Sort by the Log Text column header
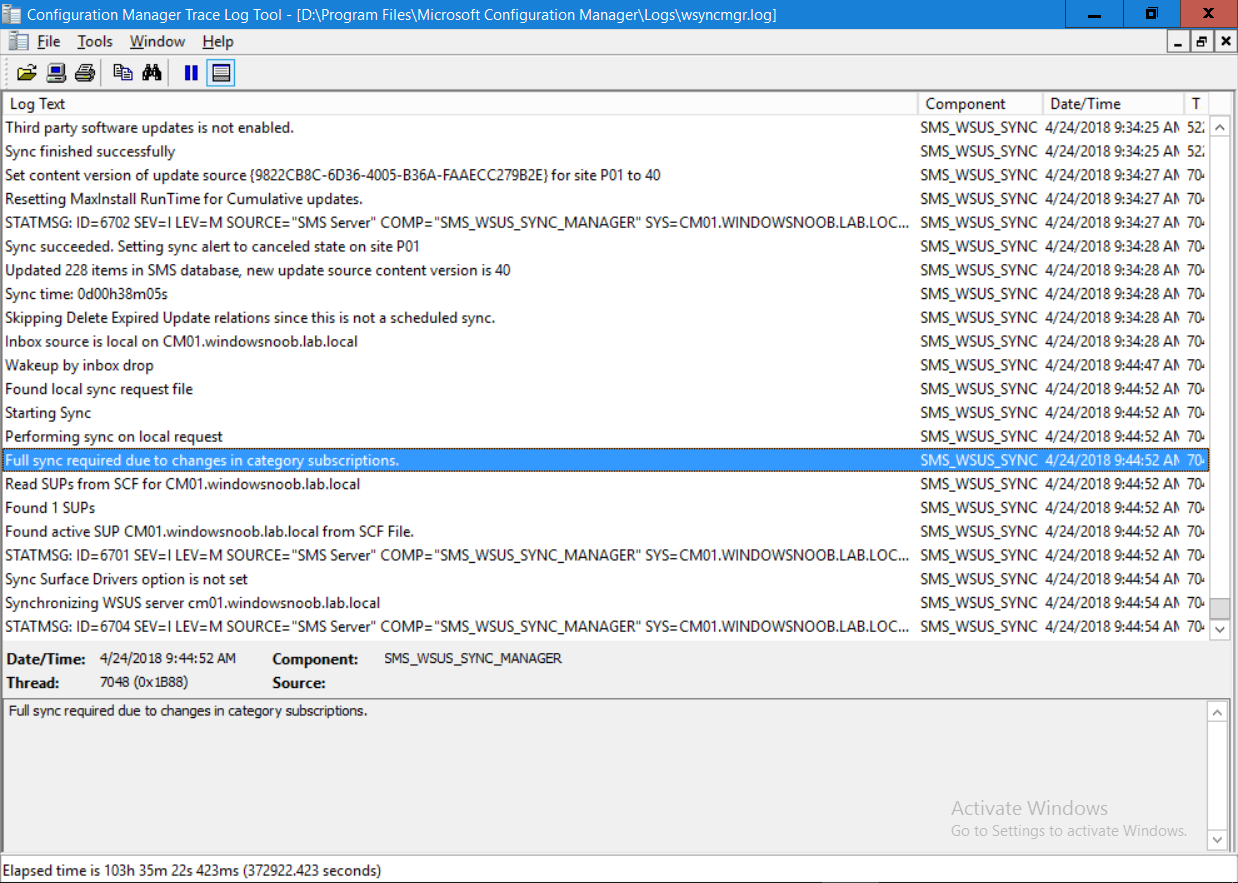 (460, 104)
